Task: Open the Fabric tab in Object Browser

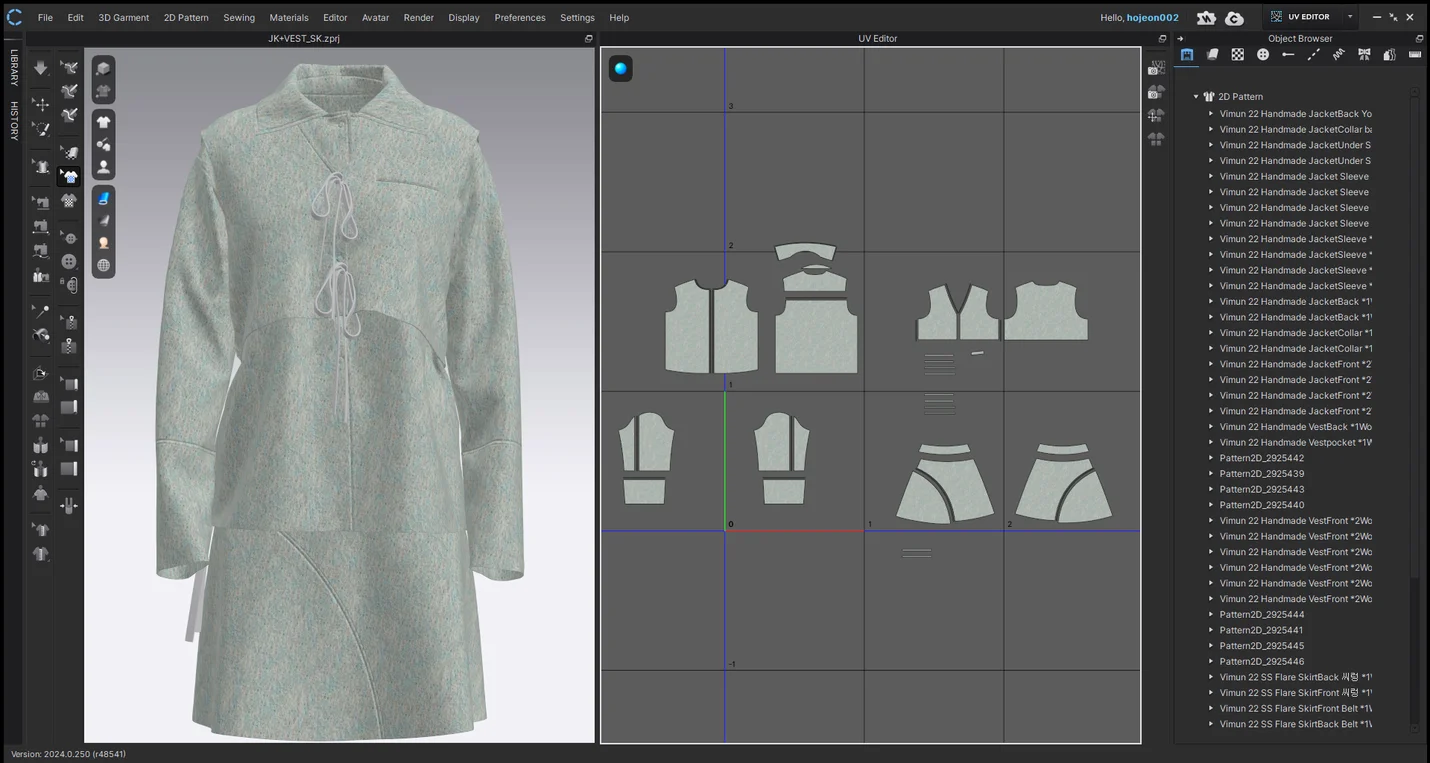Action: click(1212, 55)
